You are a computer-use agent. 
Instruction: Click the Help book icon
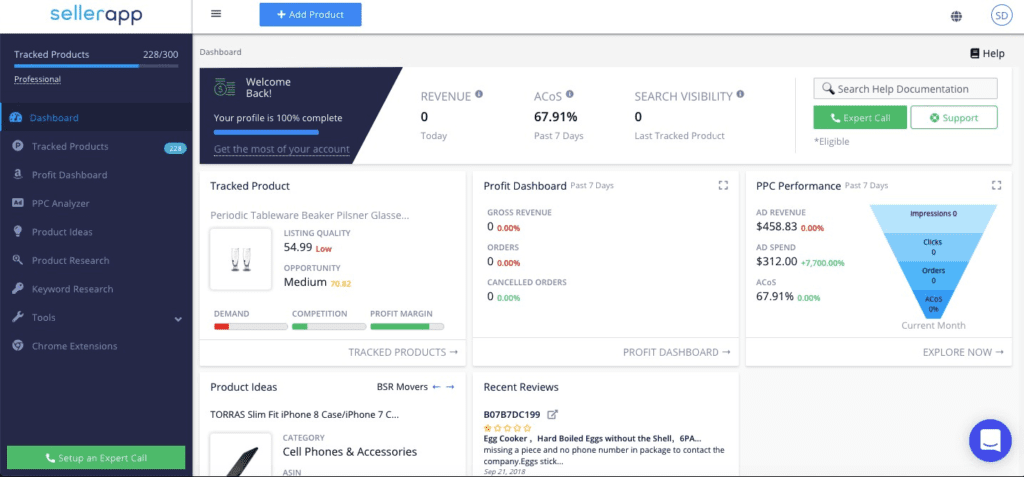[974, 54]
